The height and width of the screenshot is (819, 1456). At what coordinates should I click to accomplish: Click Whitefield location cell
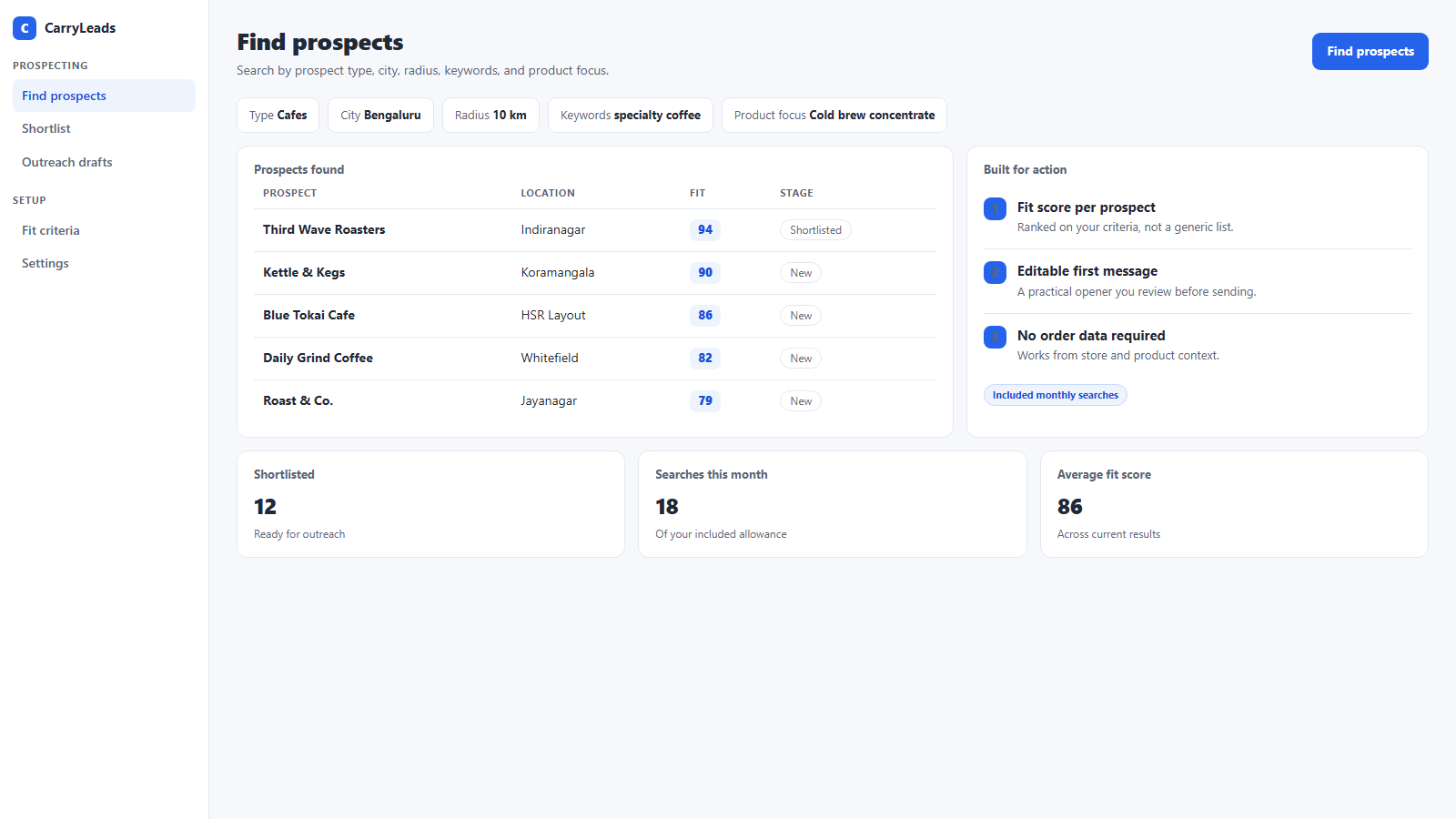pyautogui.click(x=550, y=359)
